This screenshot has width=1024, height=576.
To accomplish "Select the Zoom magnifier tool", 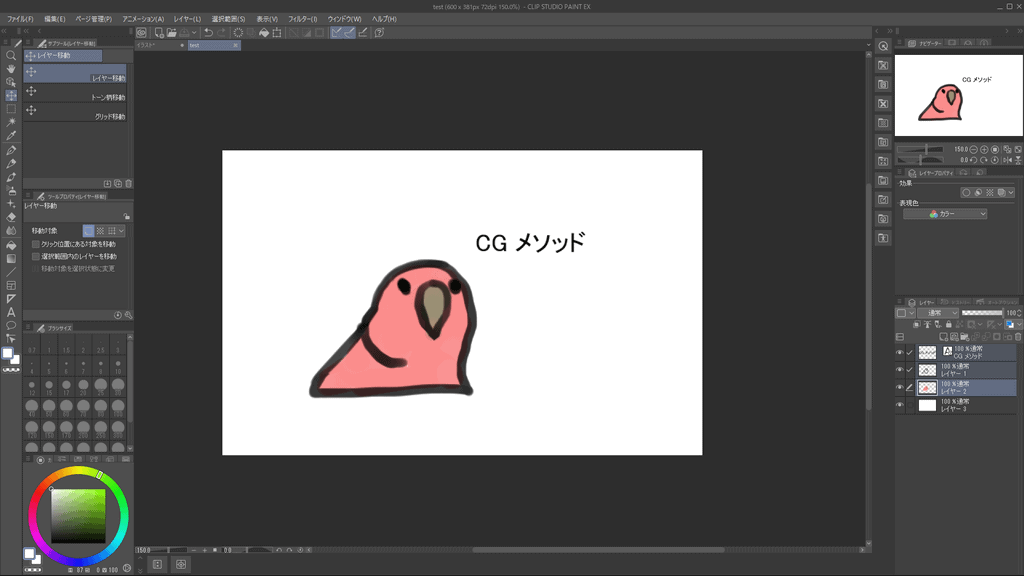I will point(11,56).
